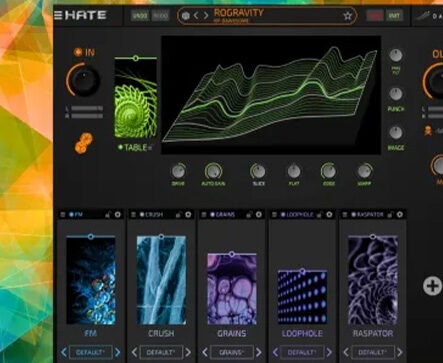Click the red button beside INIT

[375, 16]
